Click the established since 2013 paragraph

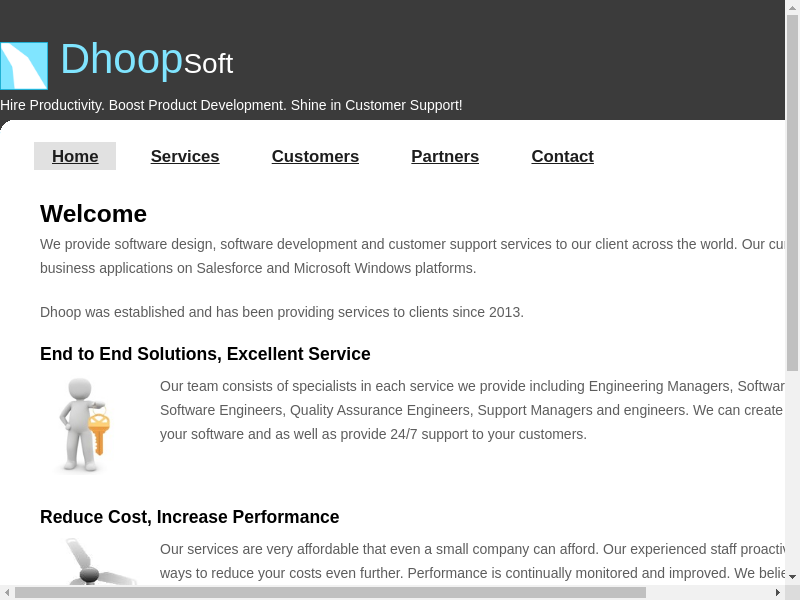tap(281, 312)
